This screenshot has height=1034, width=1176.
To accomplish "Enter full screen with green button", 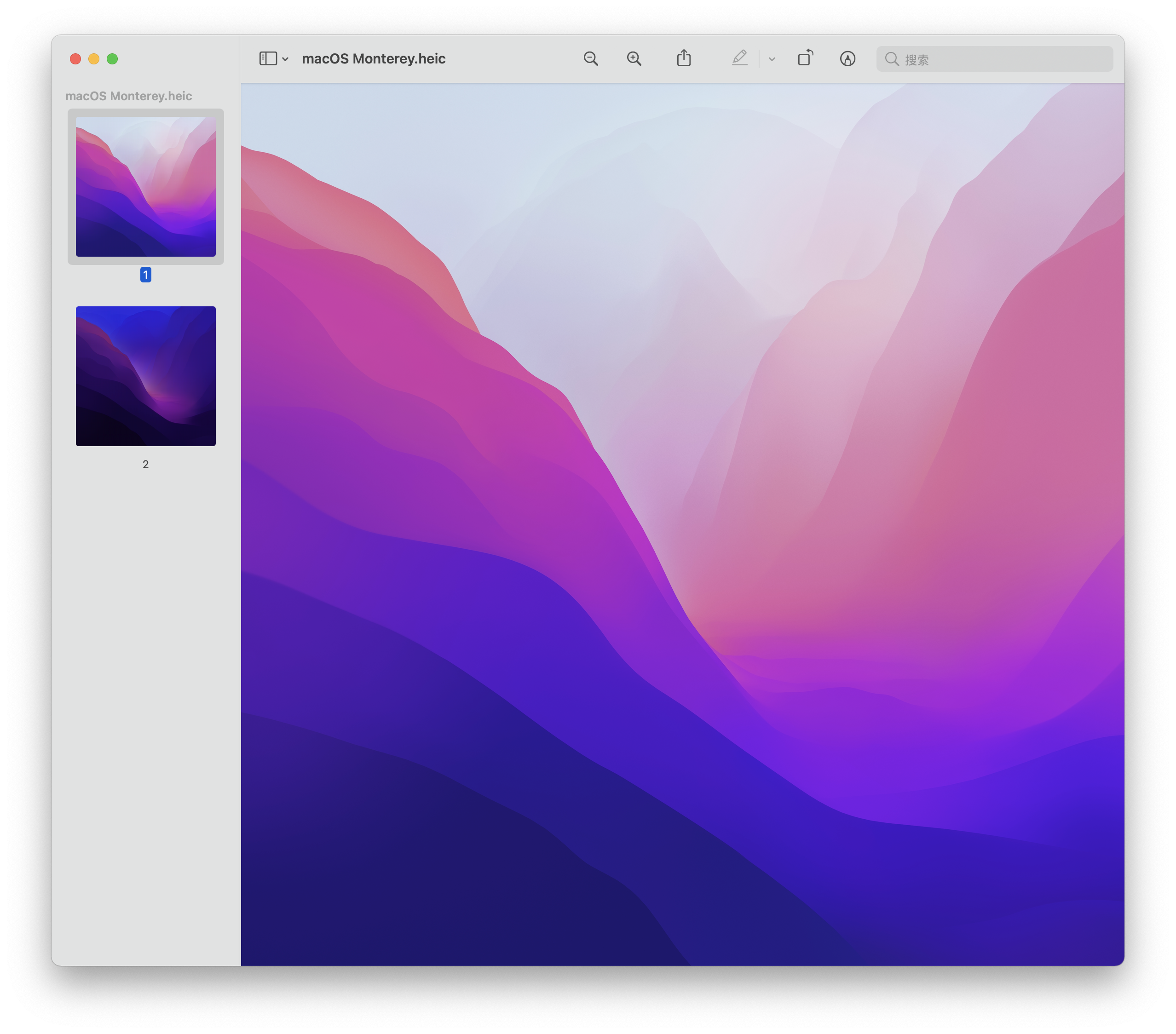I will pos(112,59).
